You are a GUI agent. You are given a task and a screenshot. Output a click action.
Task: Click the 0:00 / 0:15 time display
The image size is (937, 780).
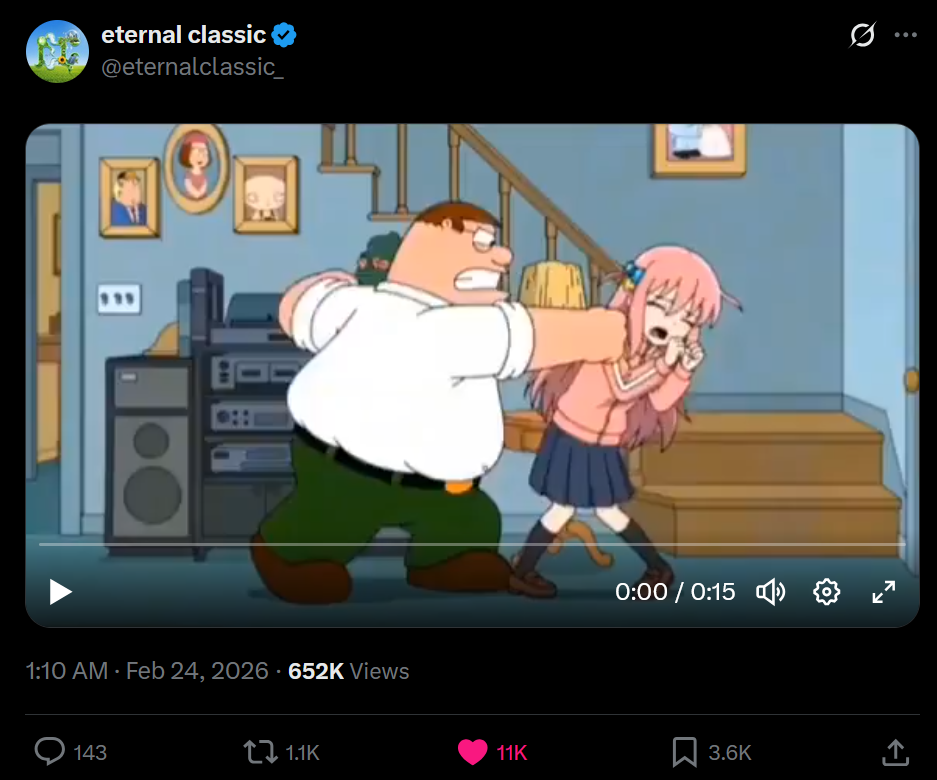675,592
